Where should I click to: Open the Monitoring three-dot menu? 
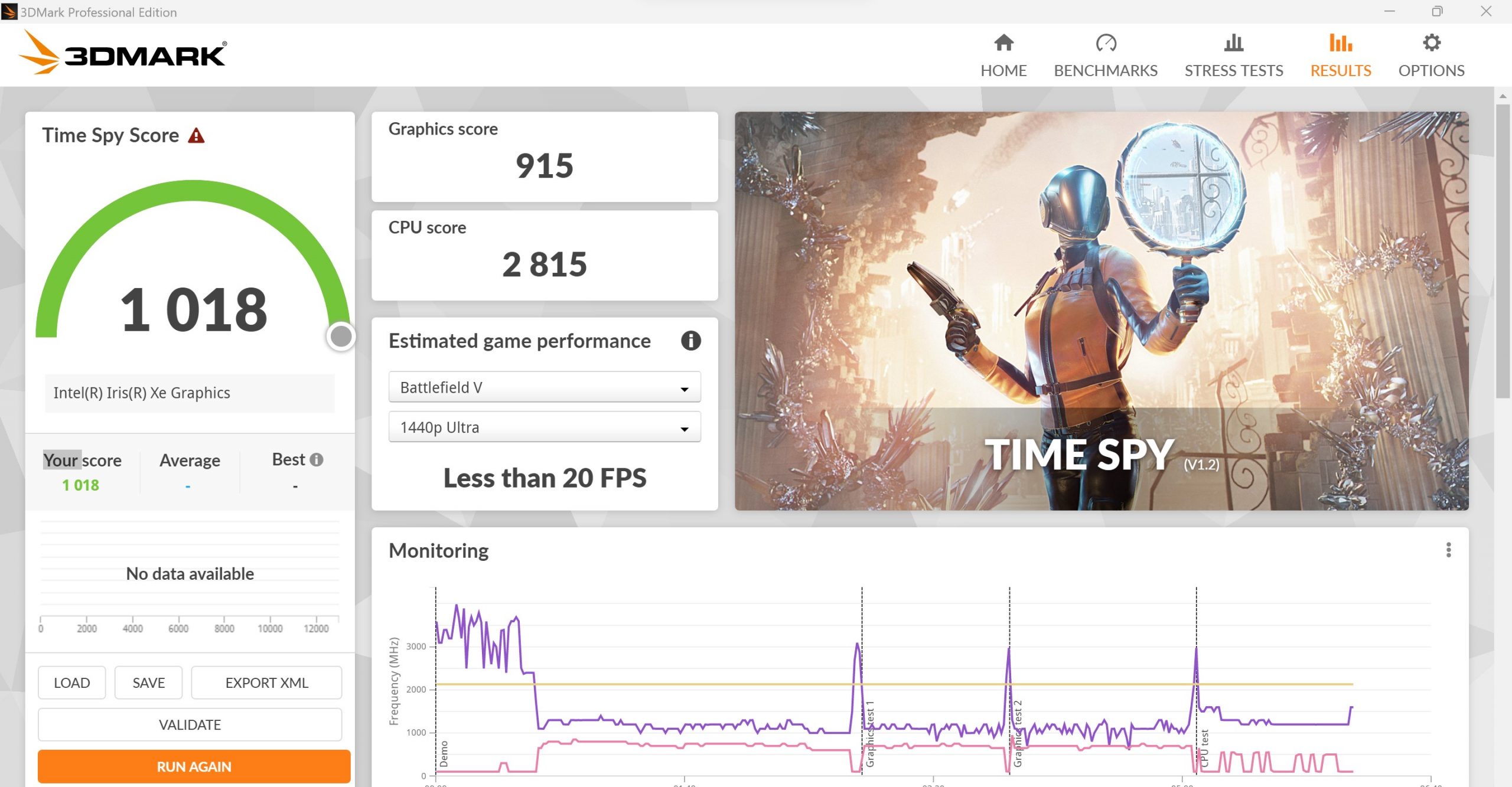[x=1448, y=550]
